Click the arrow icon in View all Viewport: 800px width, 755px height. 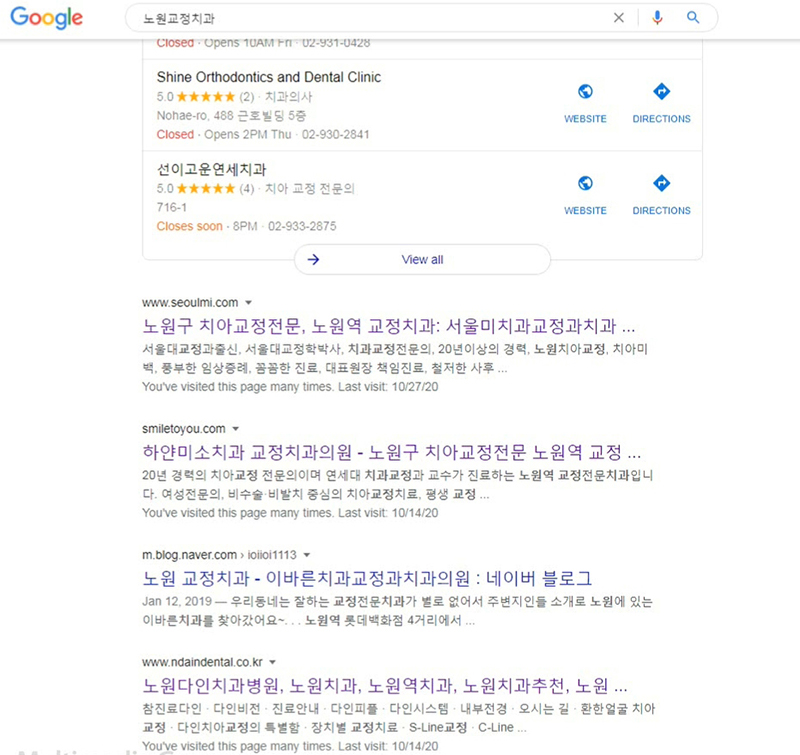pyautogui.click(x=313, y=260)
